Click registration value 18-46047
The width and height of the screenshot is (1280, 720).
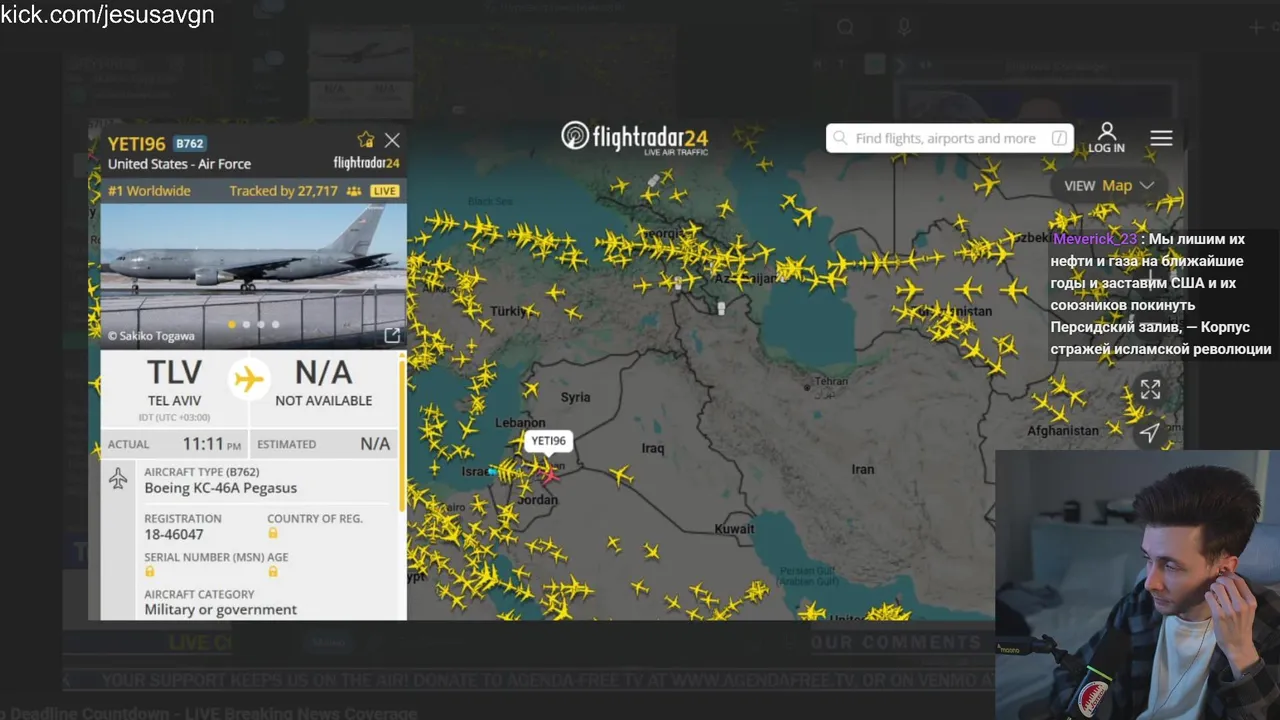click(174, 534)
